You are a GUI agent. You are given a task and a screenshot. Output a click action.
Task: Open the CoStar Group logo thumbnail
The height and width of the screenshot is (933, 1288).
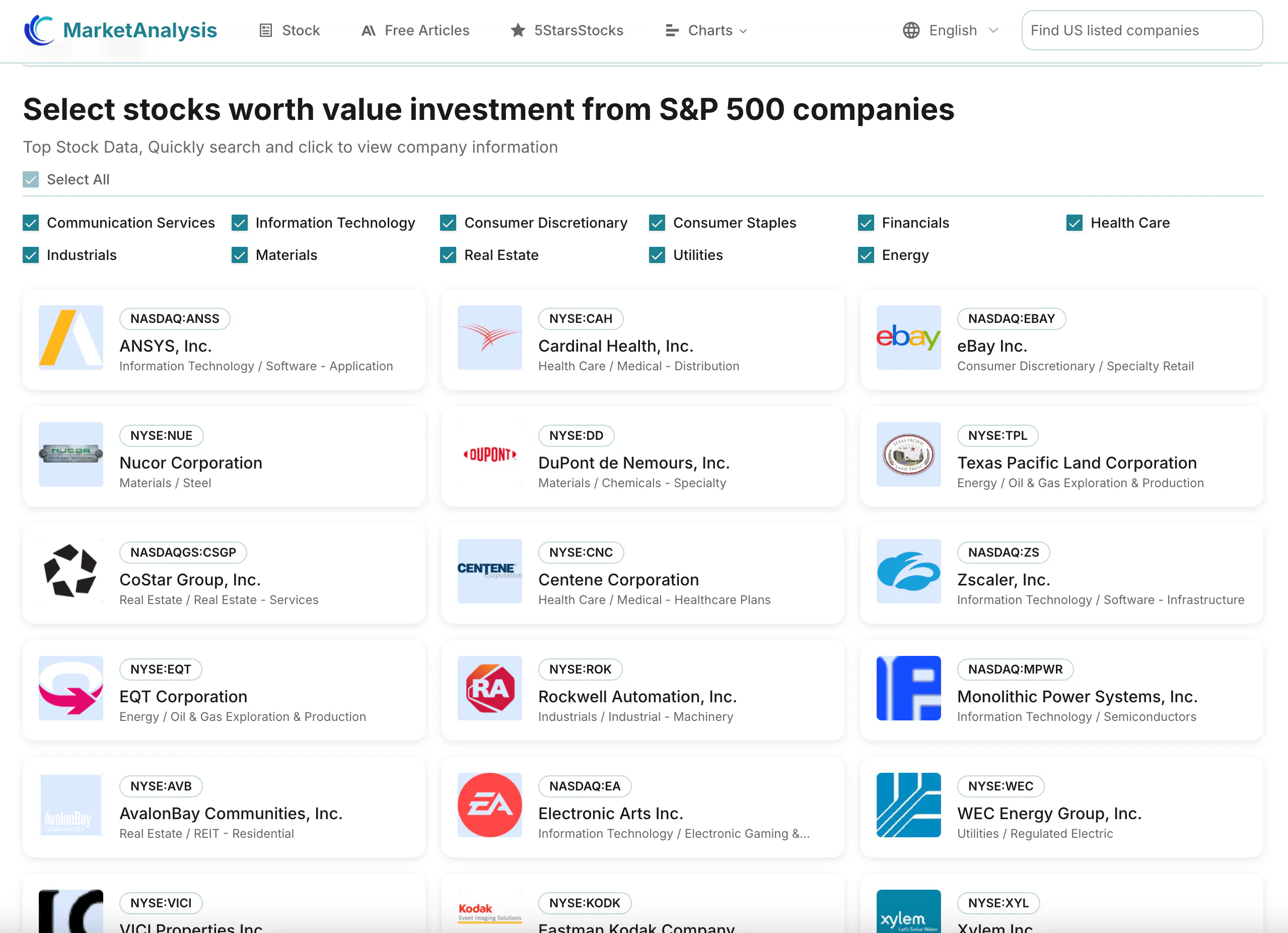71,572
